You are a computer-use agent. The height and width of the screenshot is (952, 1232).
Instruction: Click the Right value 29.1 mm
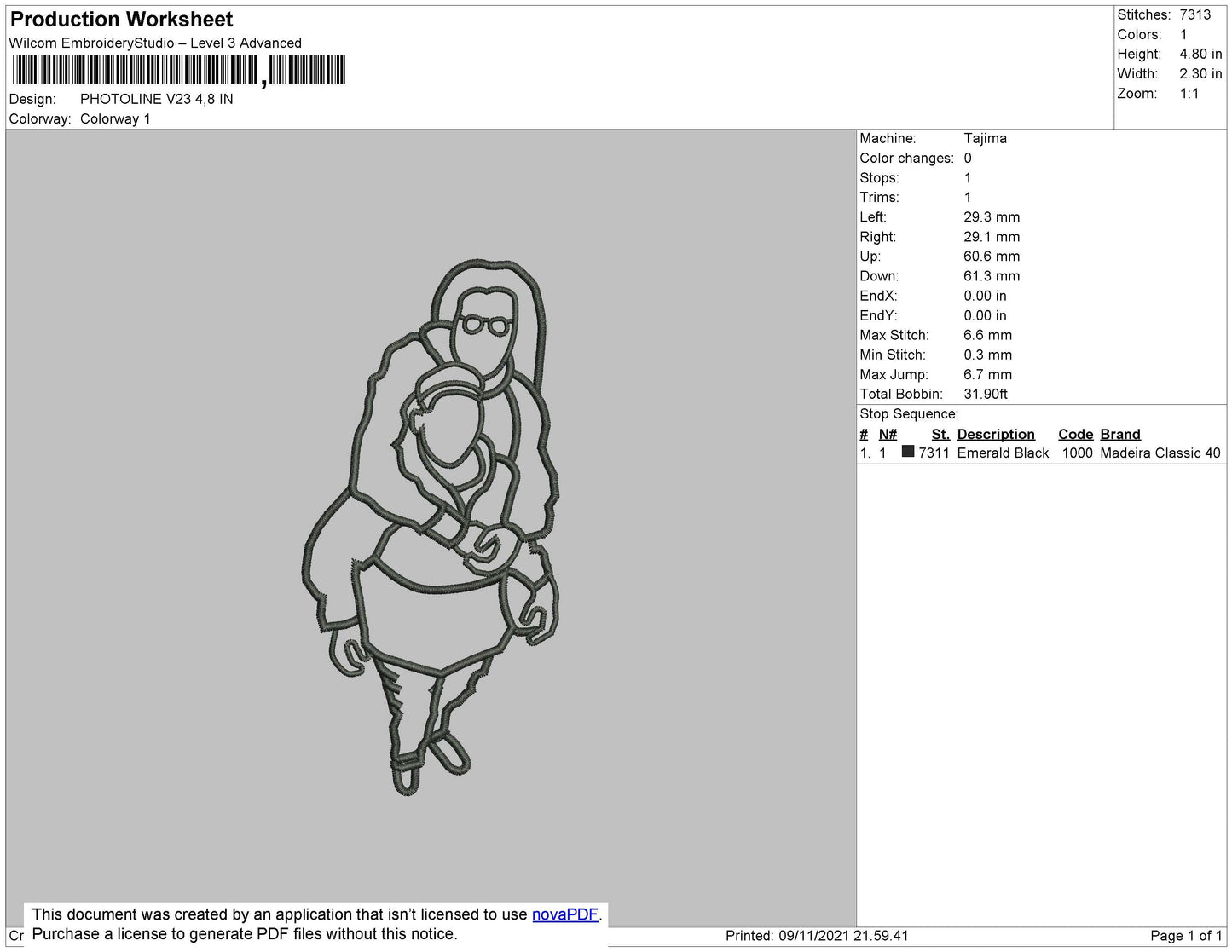click(x=992, y=237)
